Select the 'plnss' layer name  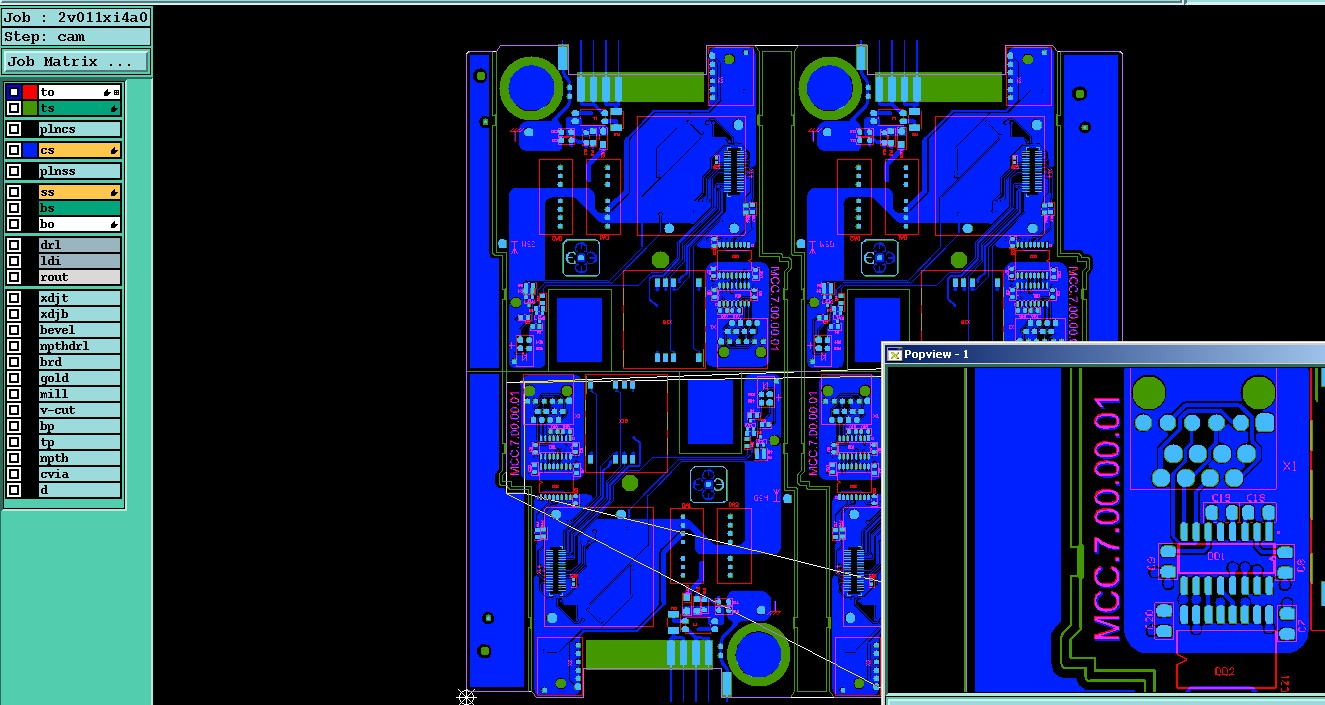click(80, 171)
